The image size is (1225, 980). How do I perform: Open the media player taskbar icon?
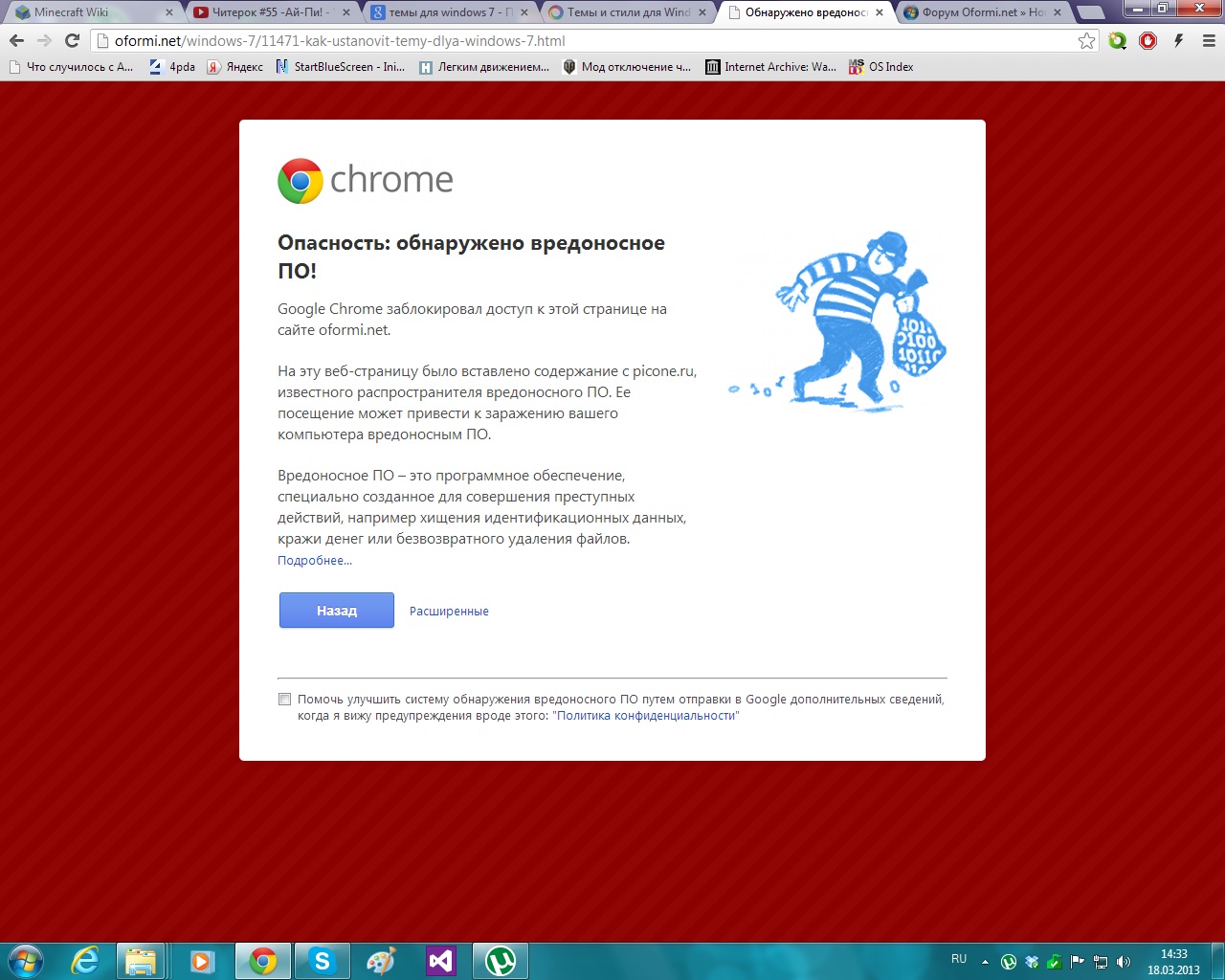pyautogui.click(x=202, y=961)
